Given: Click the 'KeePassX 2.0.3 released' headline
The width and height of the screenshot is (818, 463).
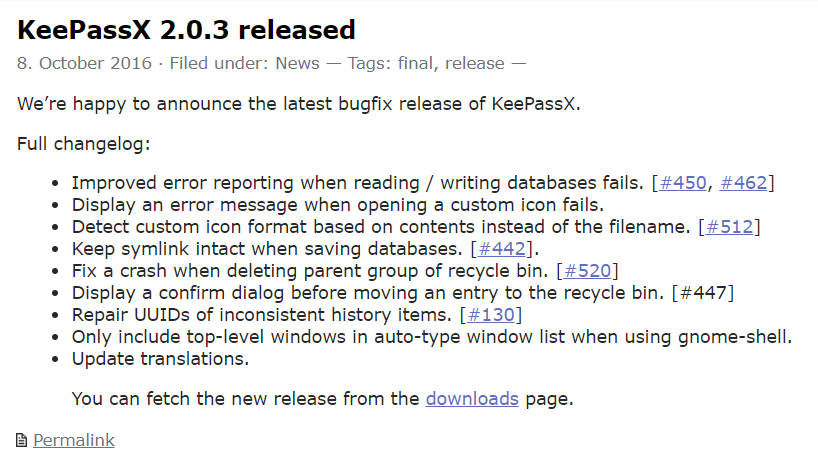Looking at the screenshot, I should 186,30.
